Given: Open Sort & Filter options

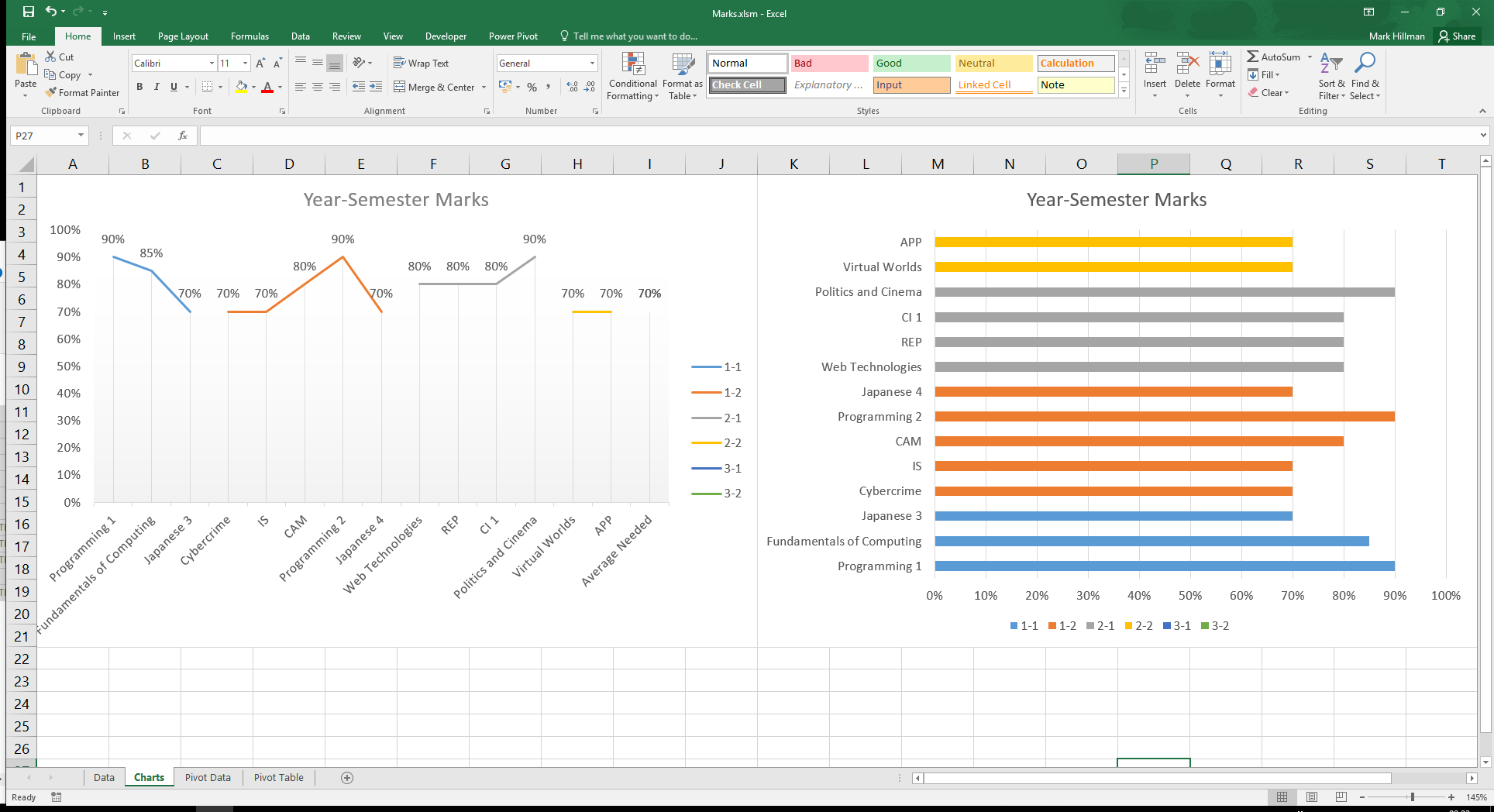Looking at the screenshot, I should tap(1331, 76).
